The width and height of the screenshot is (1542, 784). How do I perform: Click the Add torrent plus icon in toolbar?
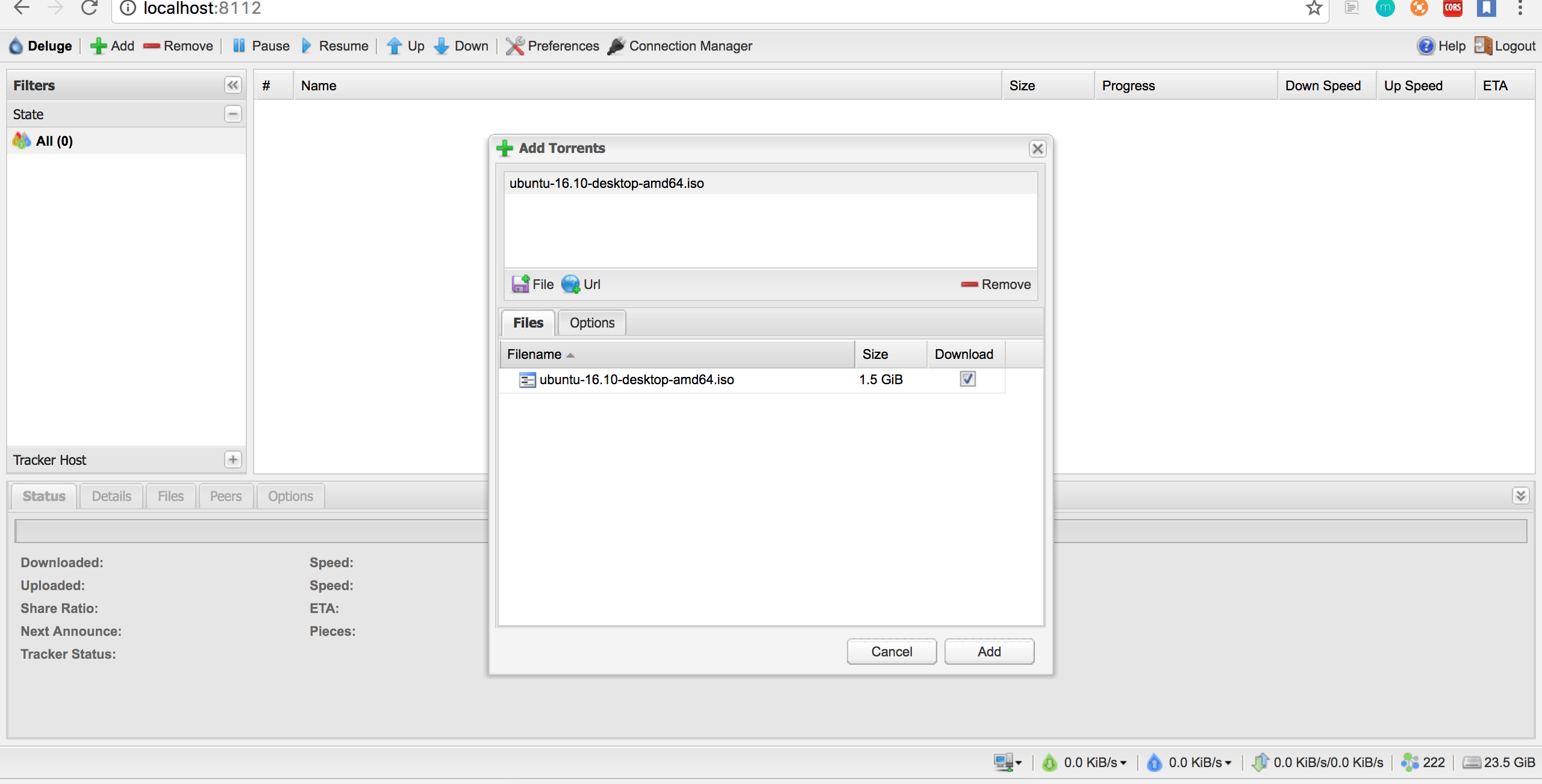98,46
